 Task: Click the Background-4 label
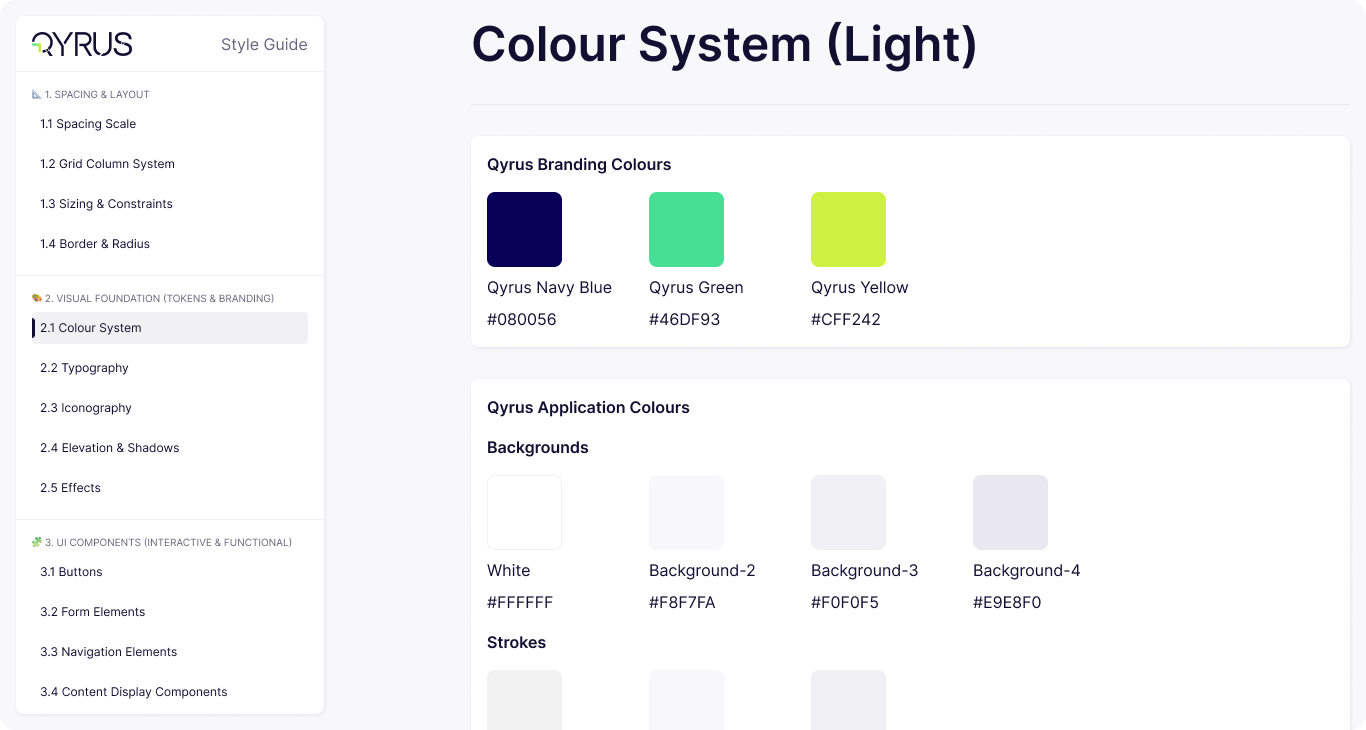click(x=1027, y=571)
